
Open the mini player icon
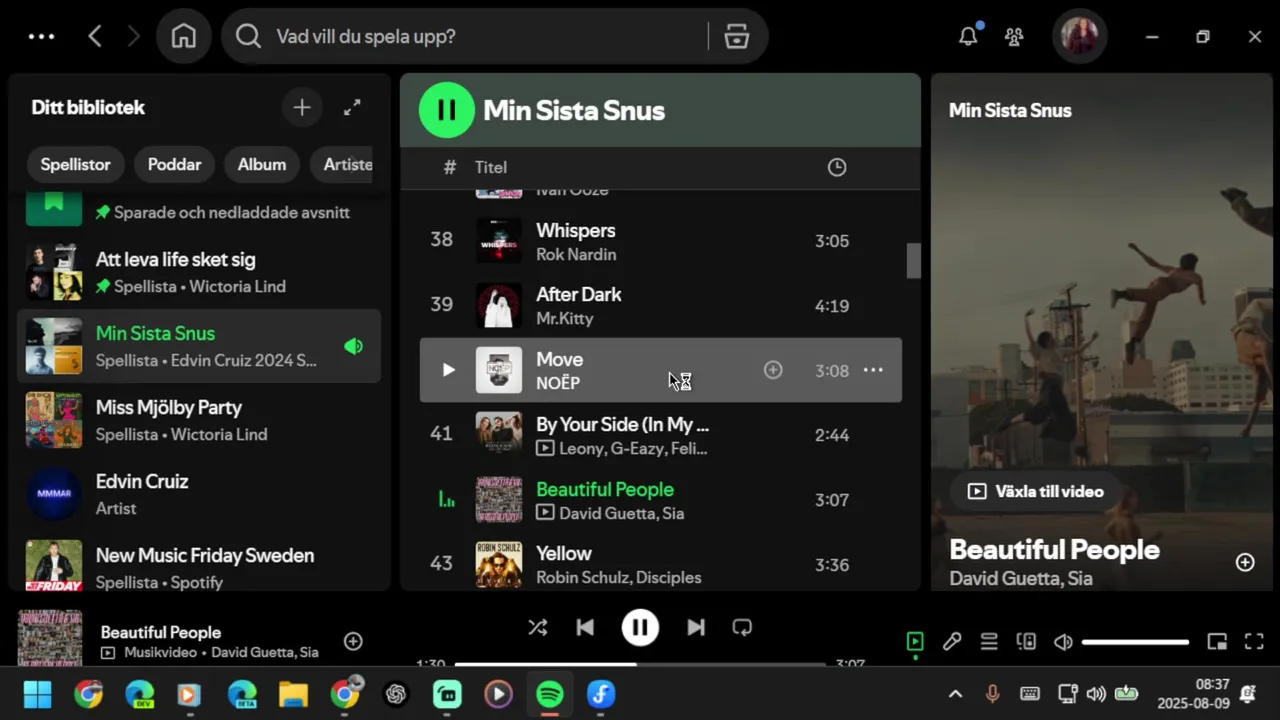(x=1217, y=642)
